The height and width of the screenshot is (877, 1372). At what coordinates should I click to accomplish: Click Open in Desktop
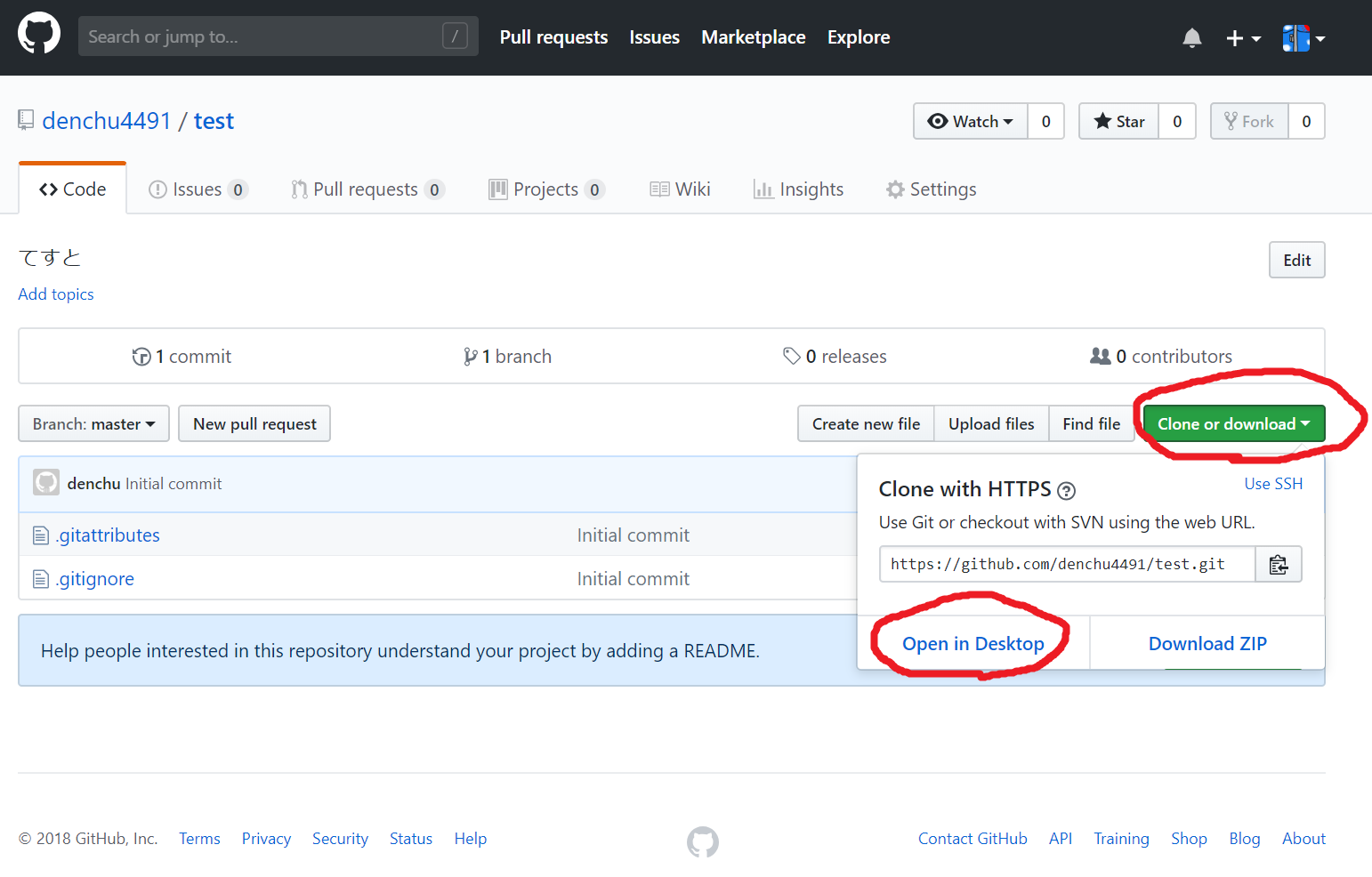(x=973, y=643)
